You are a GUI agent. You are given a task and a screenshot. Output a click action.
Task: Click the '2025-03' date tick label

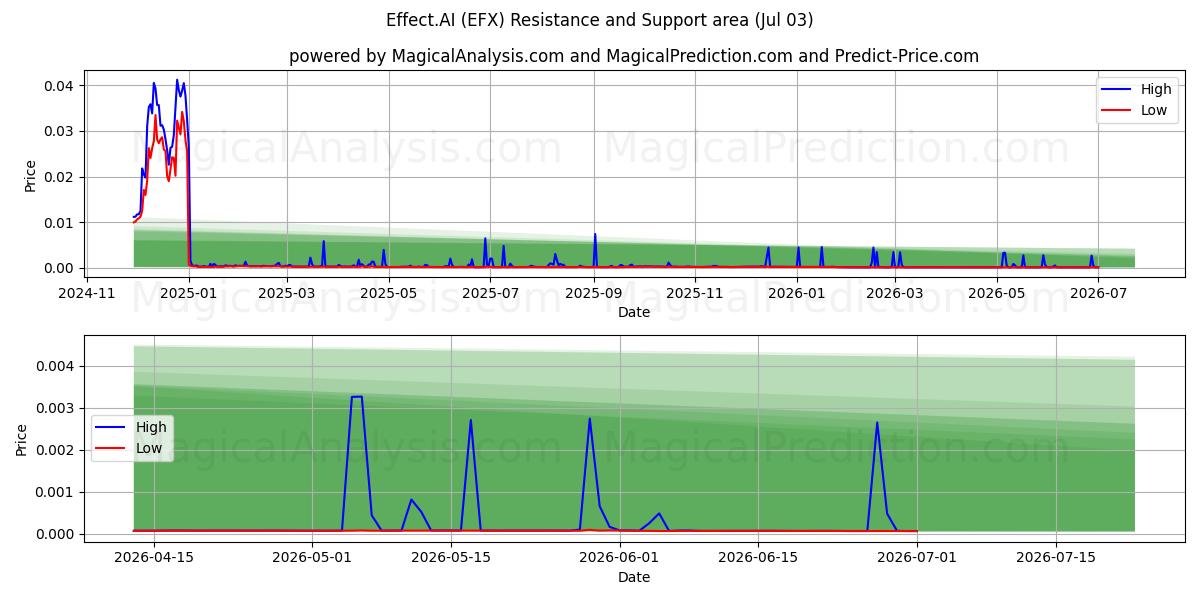click(x=287, y=293)
